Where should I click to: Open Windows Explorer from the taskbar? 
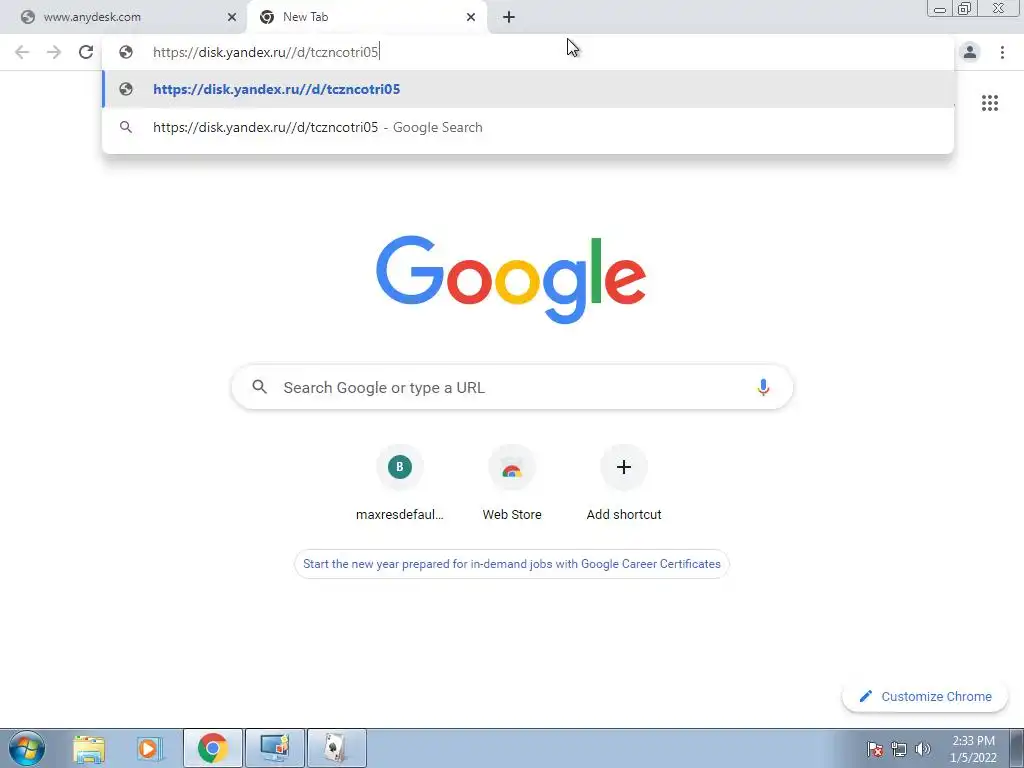tap(89, 748)
